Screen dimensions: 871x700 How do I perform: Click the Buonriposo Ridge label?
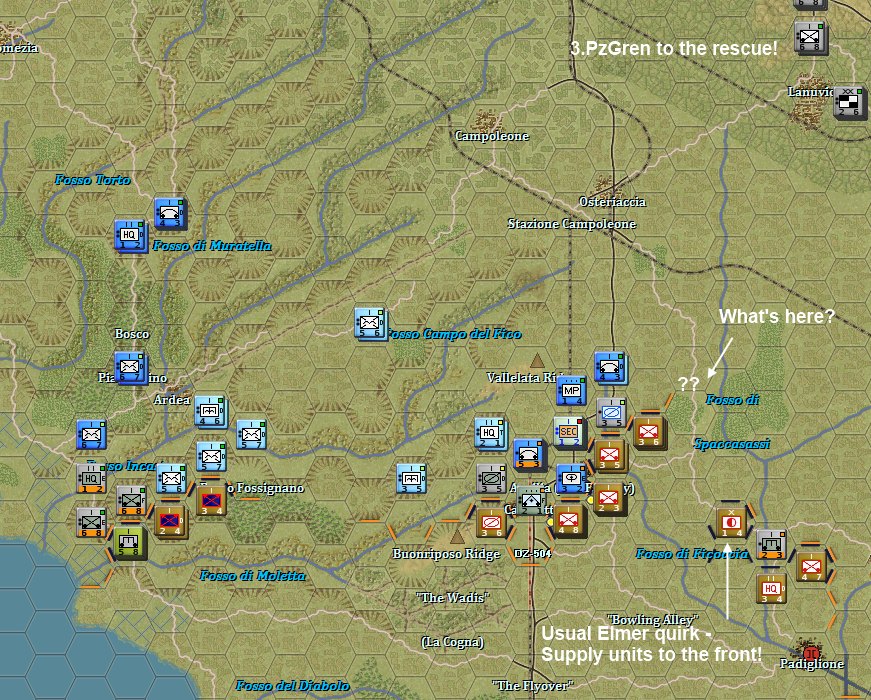(446, 554)
